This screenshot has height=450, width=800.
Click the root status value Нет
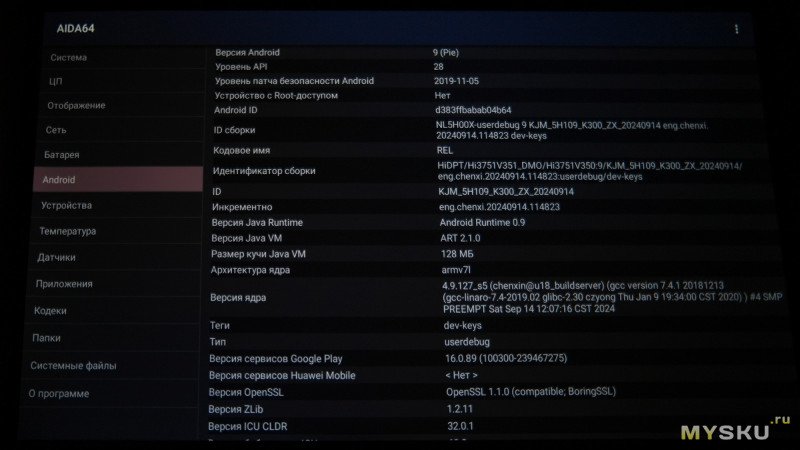[442, 95]
